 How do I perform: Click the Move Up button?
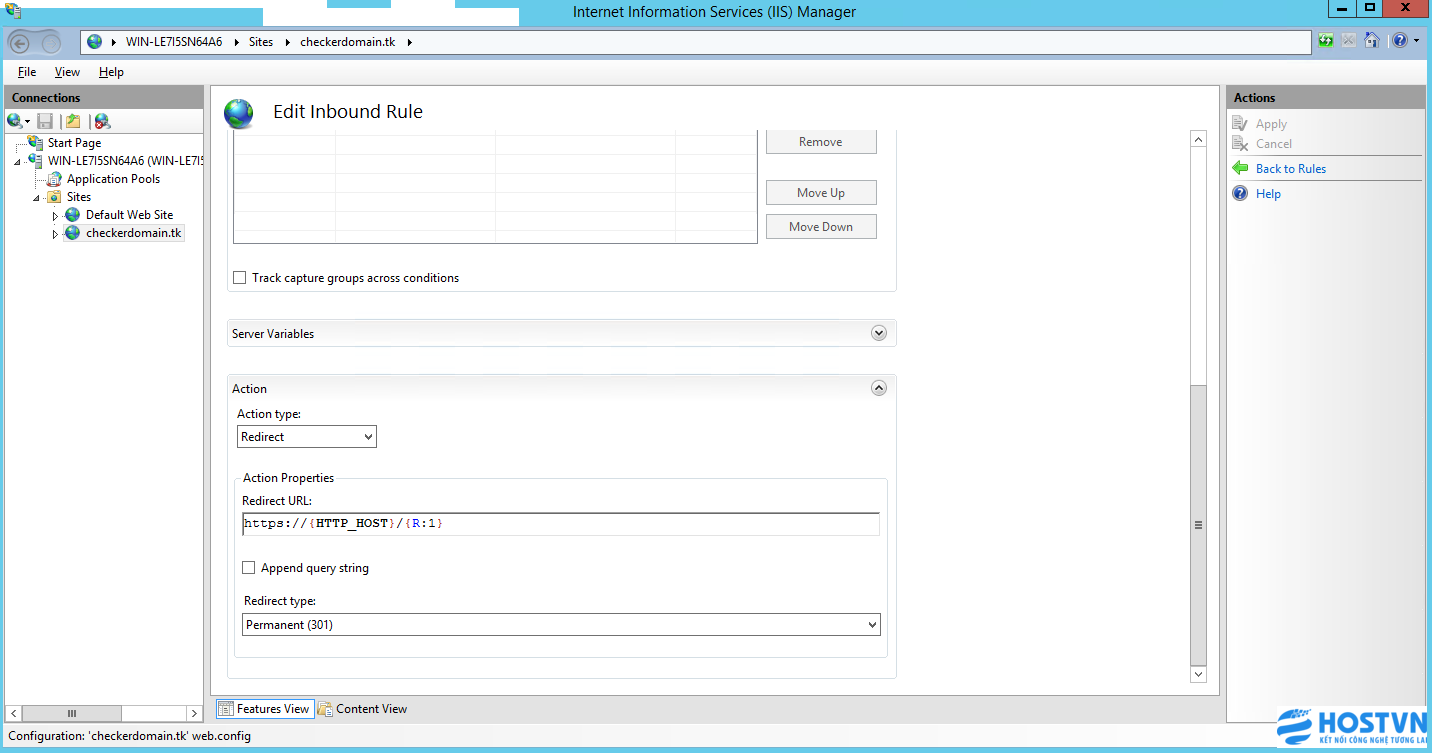(821, 193)
